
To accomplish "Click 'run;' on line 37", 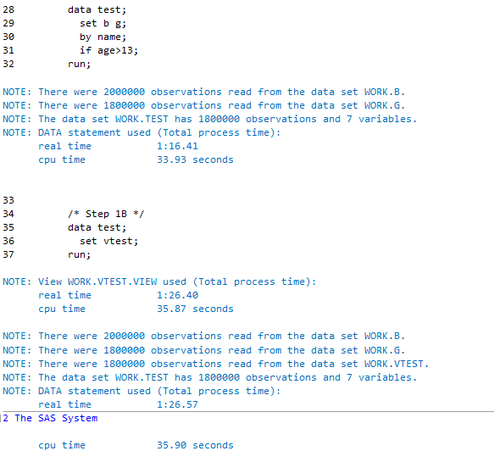I will click(x=79, y=255).
